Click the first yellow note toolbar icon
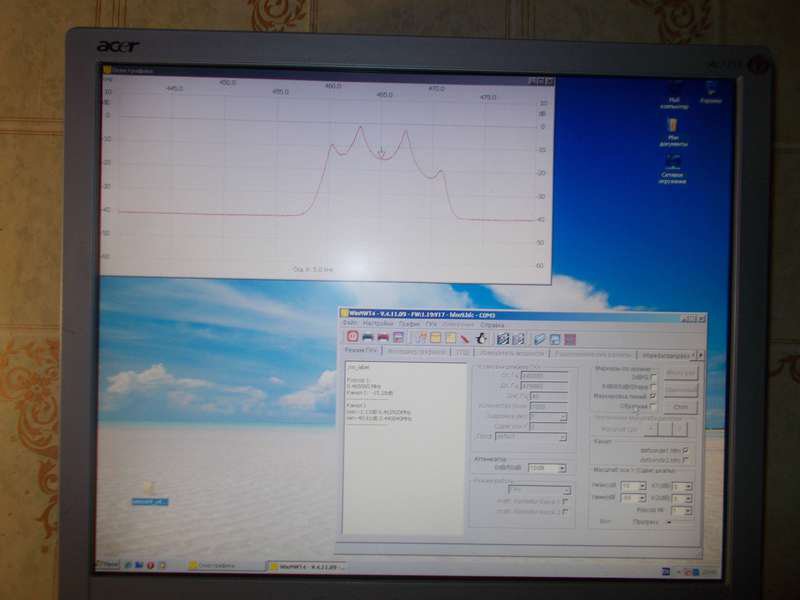 click(x=435, y=338)
